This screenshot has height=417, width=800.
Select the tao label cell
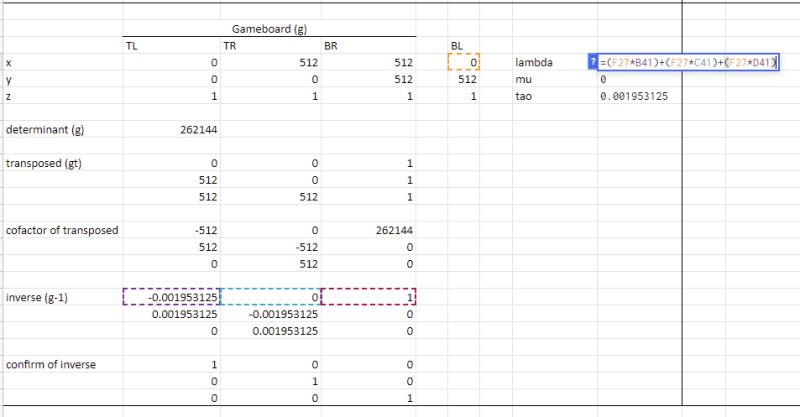coord(555,96)
